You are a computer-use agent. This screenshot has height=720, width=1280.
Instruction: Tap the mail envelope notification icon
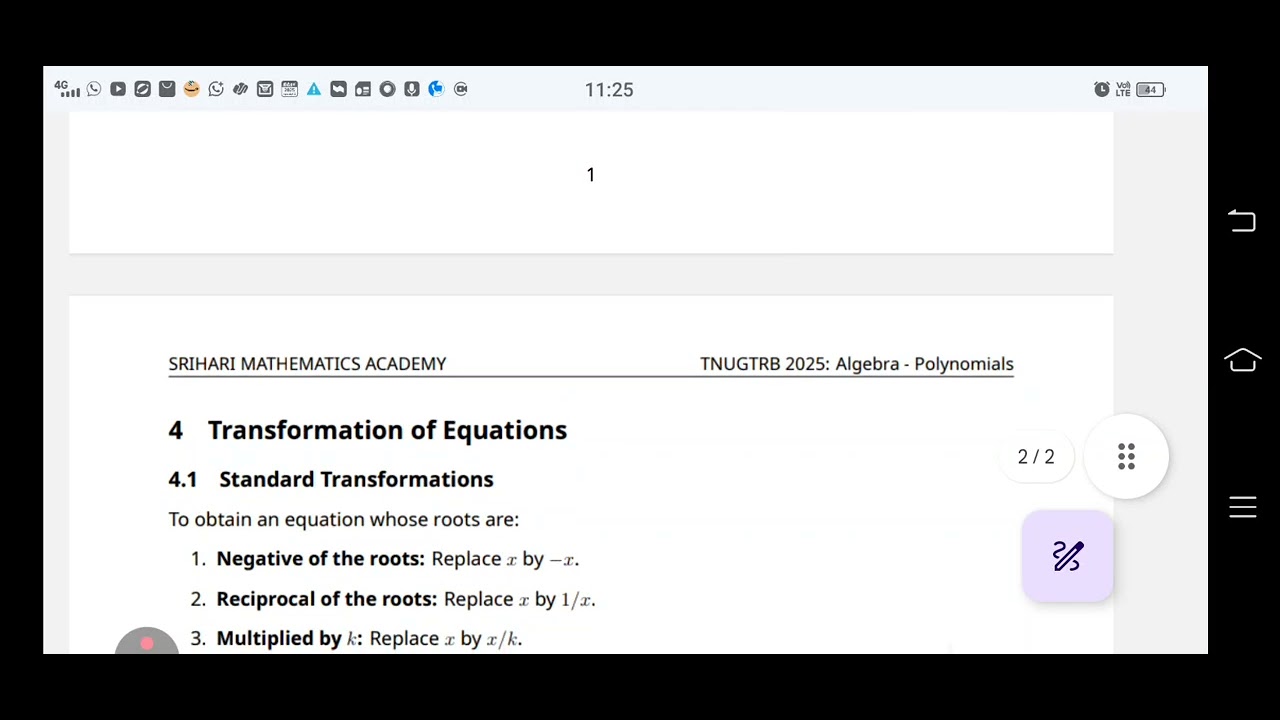[x=265, y=89]
